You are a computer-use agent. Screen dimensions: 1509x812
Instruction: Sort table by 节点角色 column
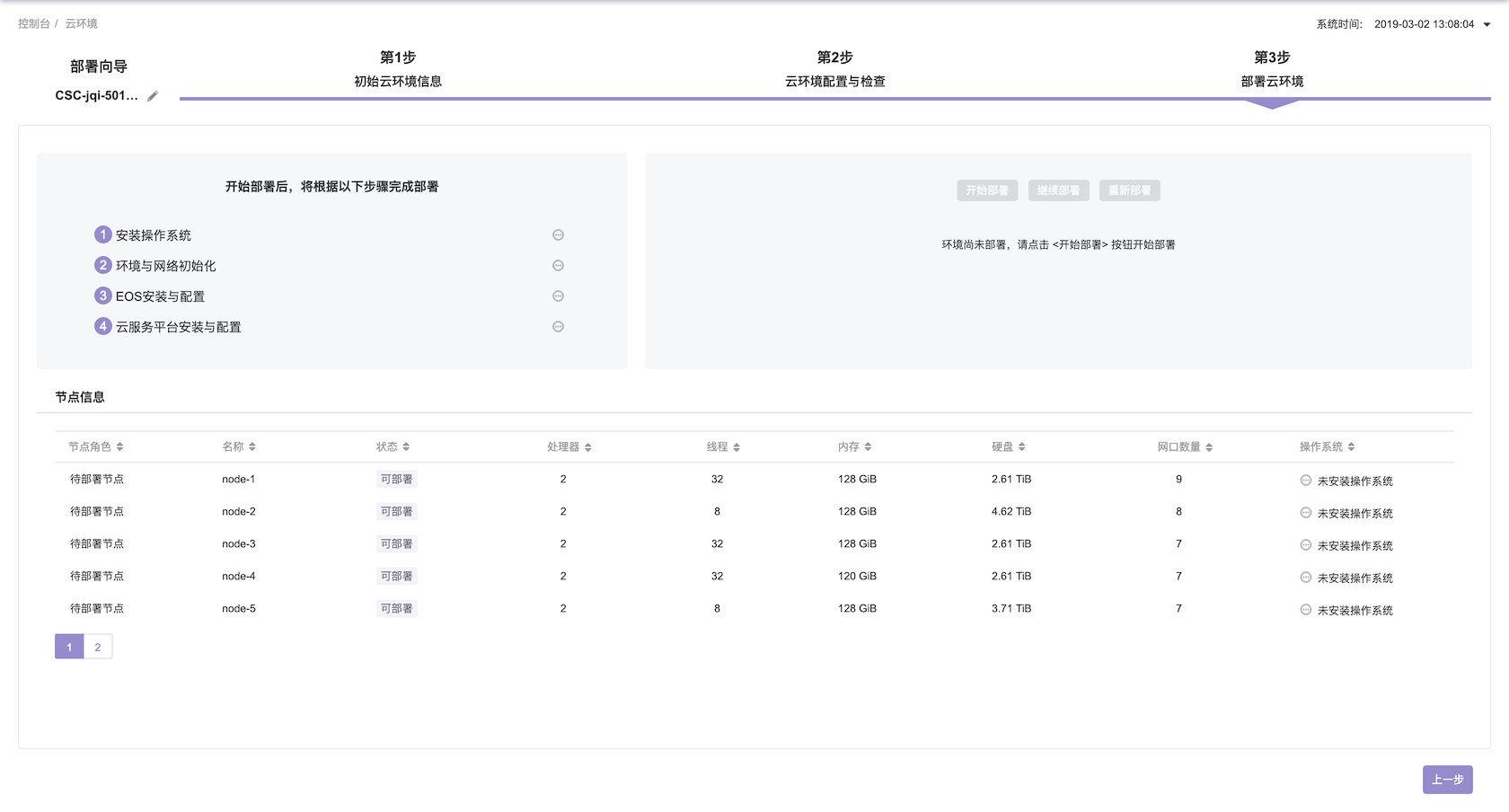[x=119, y=447]
